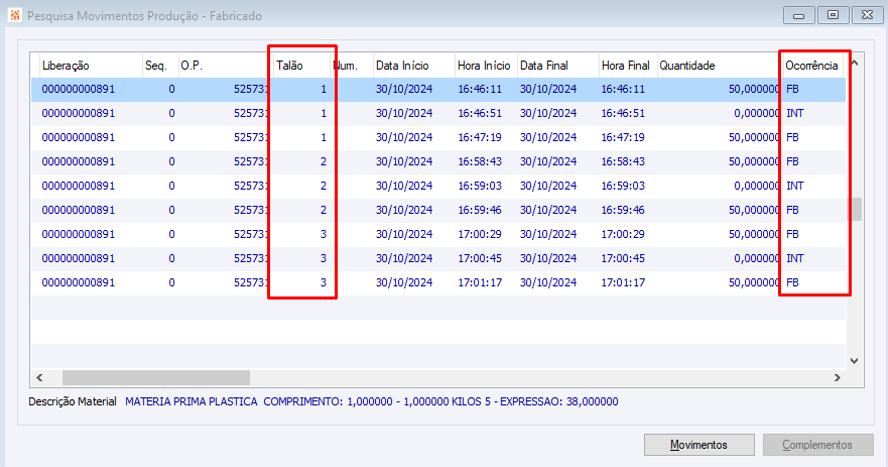Click the Quantidade column header
Viewport: 888px width, 467px height.
click(719, 66)
